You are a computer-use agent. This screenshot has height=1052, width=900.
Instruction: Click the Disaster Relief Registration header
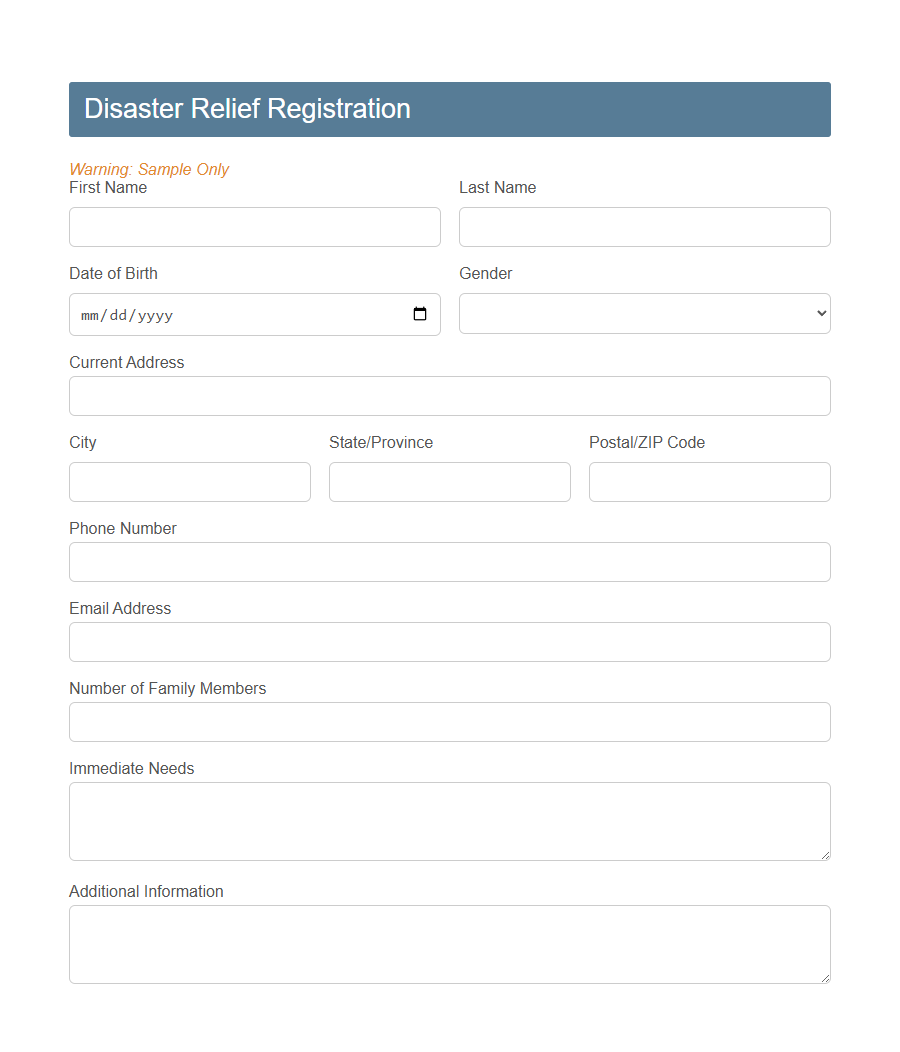click(x=246, y=108)
